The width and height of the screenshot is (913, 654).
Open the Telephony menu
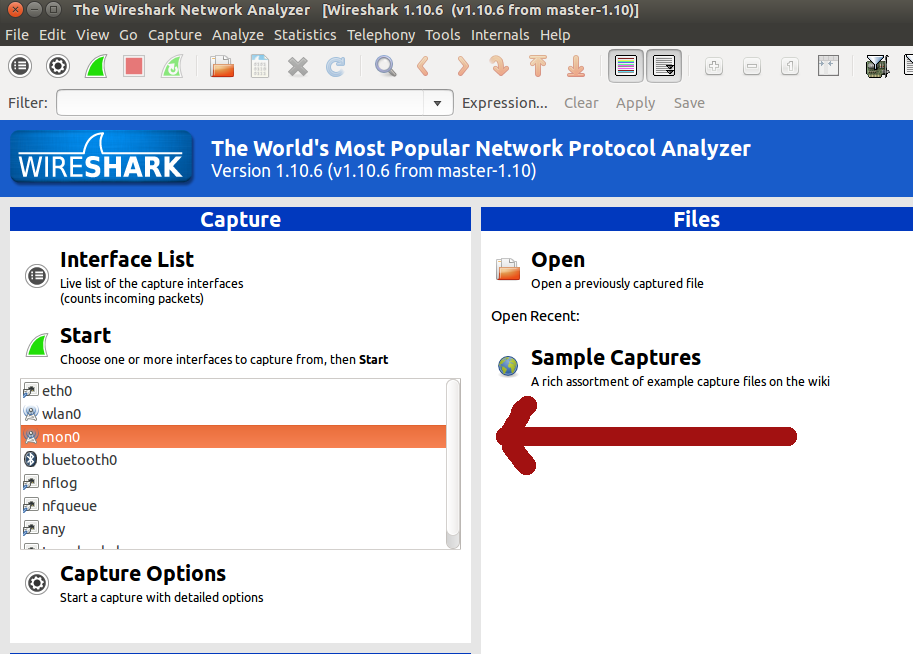tap(381, 35)
